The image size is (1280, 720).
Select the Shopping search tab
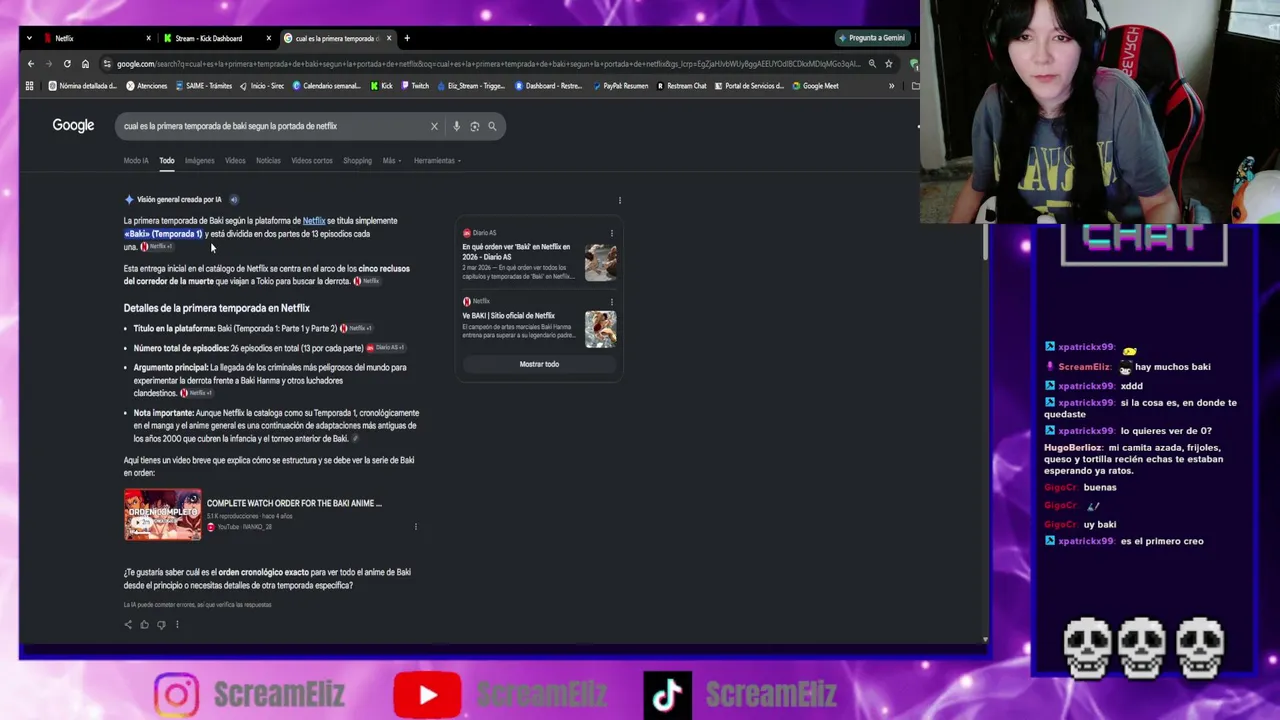pos(357,160)
